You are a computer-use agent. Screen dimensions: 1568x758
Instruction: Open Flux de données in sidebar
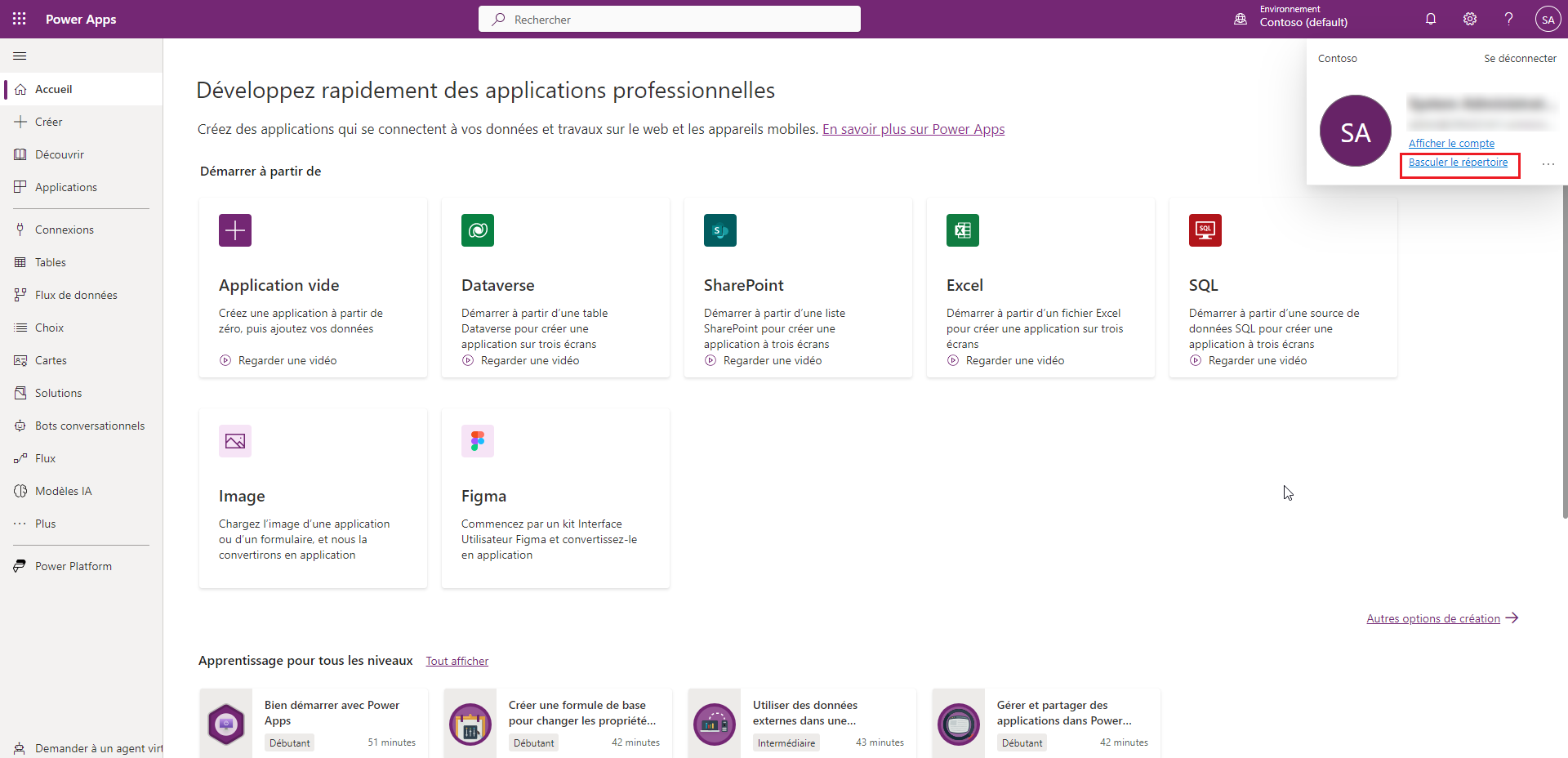(82, 295)
